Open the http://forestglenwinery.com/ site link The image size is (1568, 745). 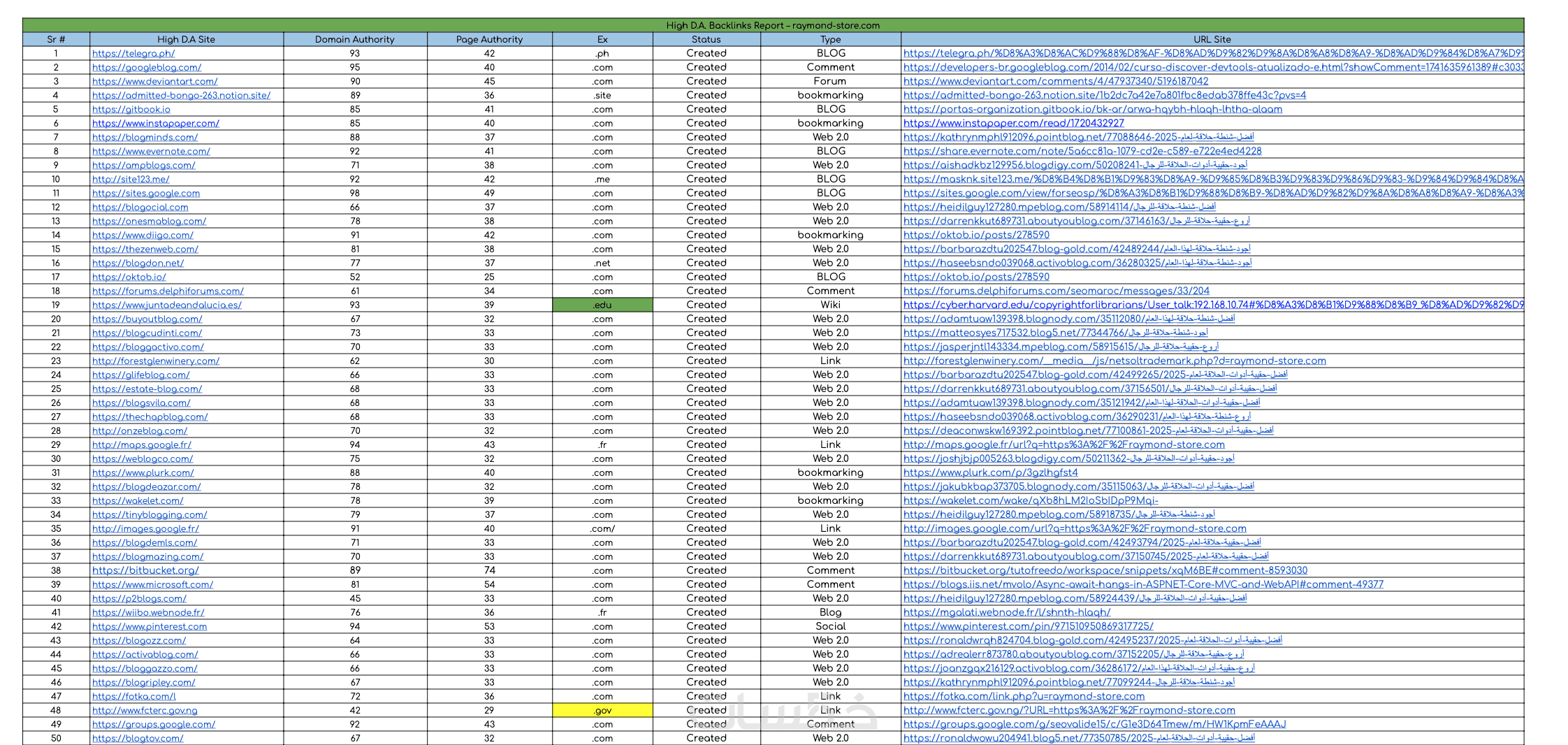[x=156, y=361]
